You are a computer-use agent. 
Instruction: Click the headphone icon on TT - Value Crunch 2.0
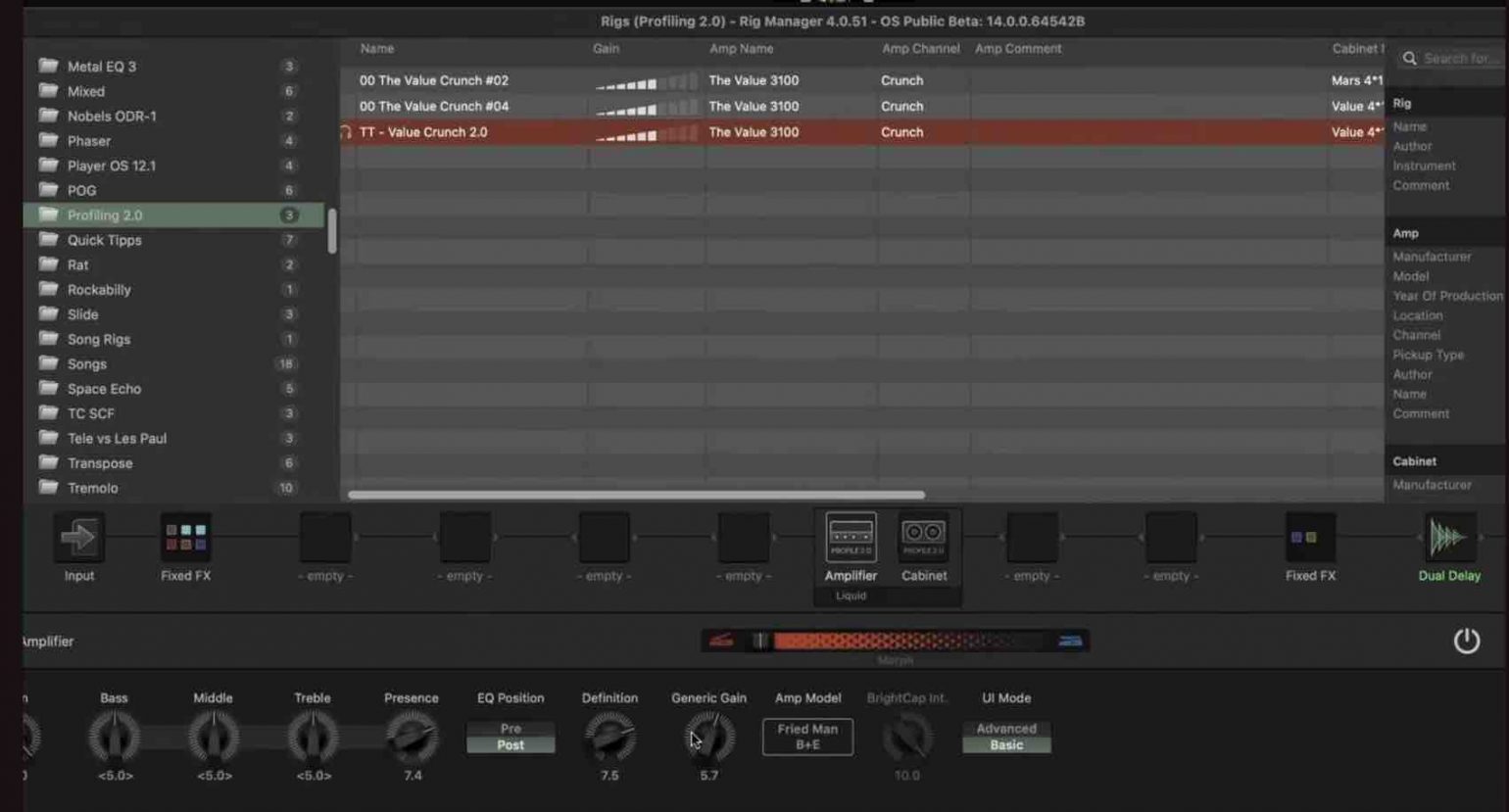[345, 131]
